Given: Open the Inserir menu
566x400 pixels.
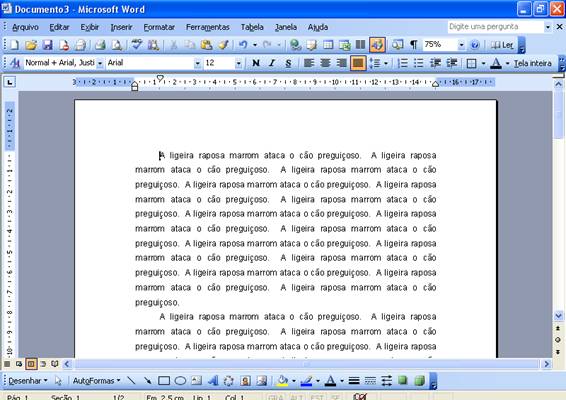Looking at the screenshot, I should (x=121, y=27).
